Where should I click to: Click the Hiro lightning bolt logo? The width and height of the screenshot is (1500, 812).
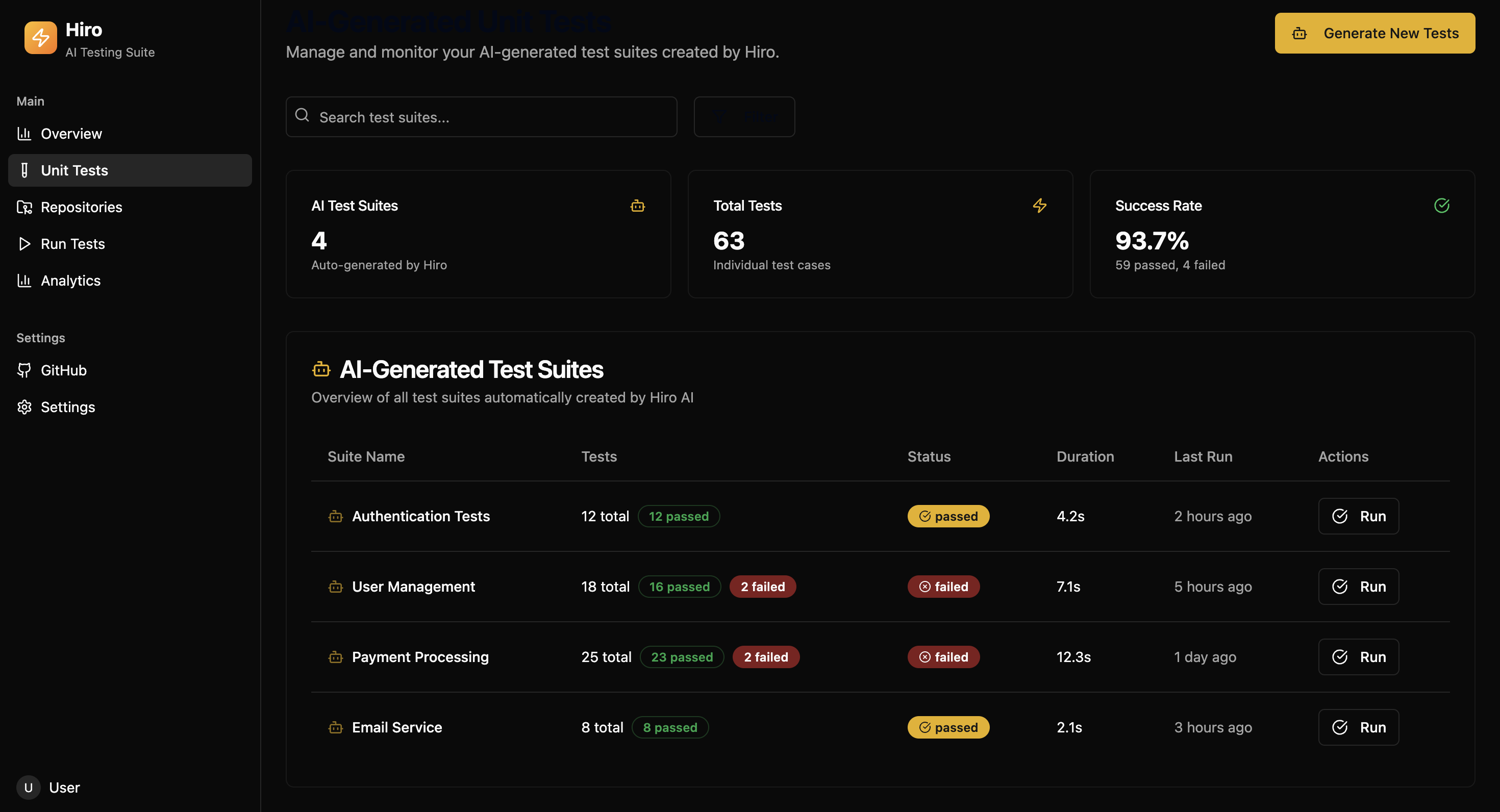click(x=40, y=38)
